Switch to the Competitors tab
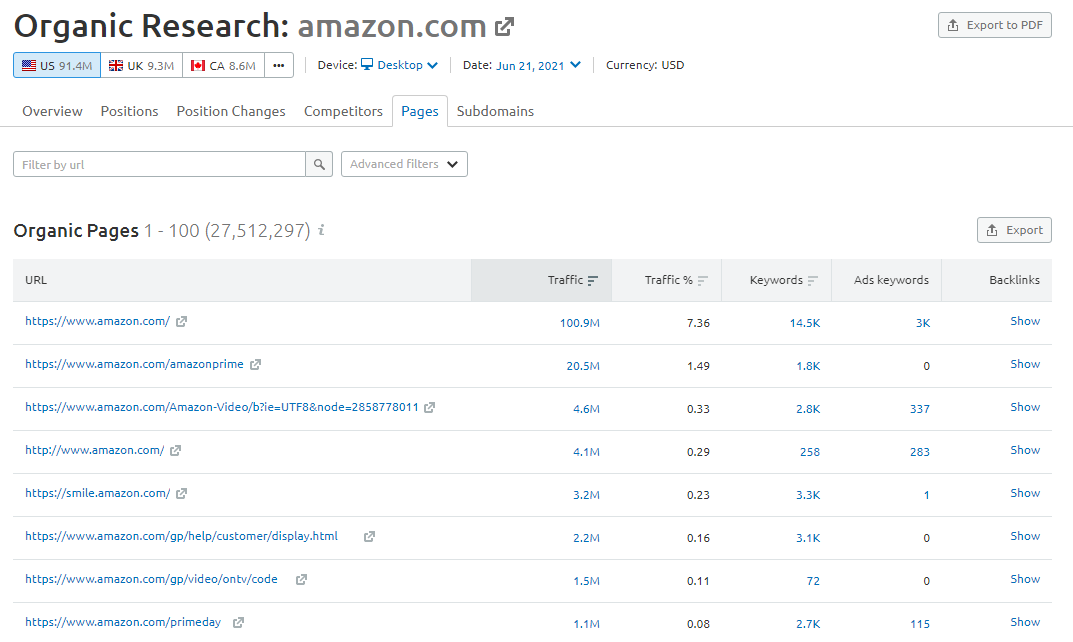The image size is (1073, 642). coord(343,111)
